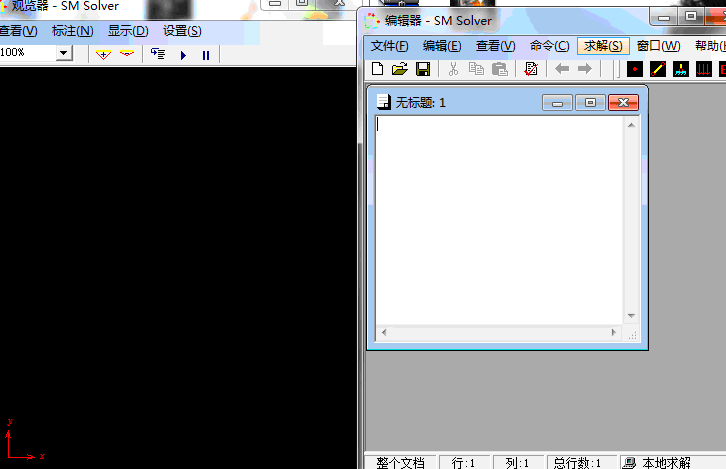Click 总行数:1 in the status bar
Viewport: 726px width, 469px height.
[577, 463]
